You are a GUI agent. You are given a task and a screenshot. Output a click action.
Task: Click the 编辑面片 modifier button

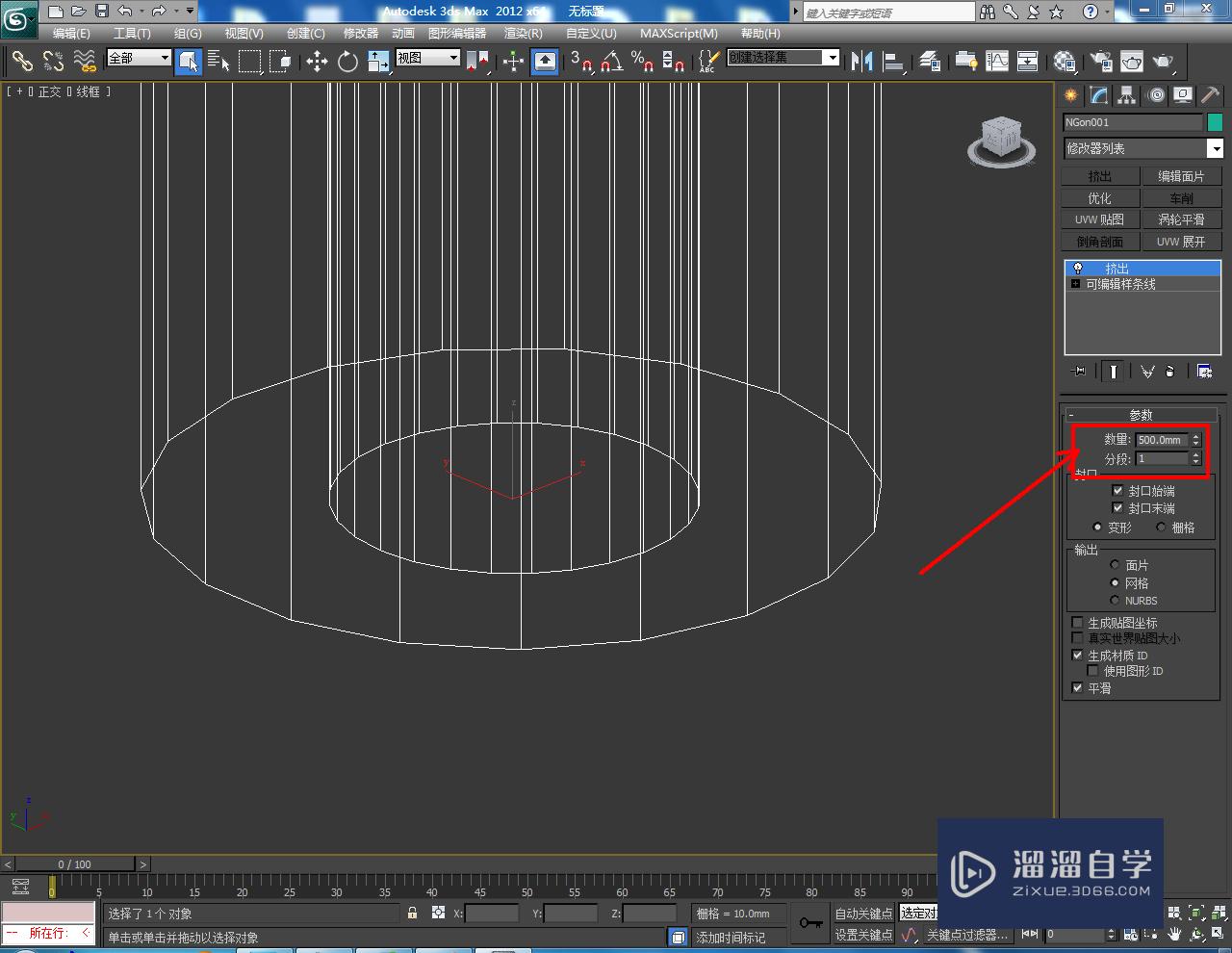pyautogui.click(x=1181, y=176)
